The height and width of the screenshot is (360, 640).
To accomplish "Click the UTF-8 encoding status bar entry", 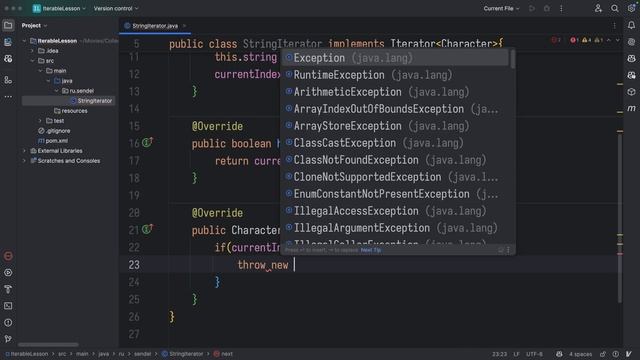I will [534, 354].
